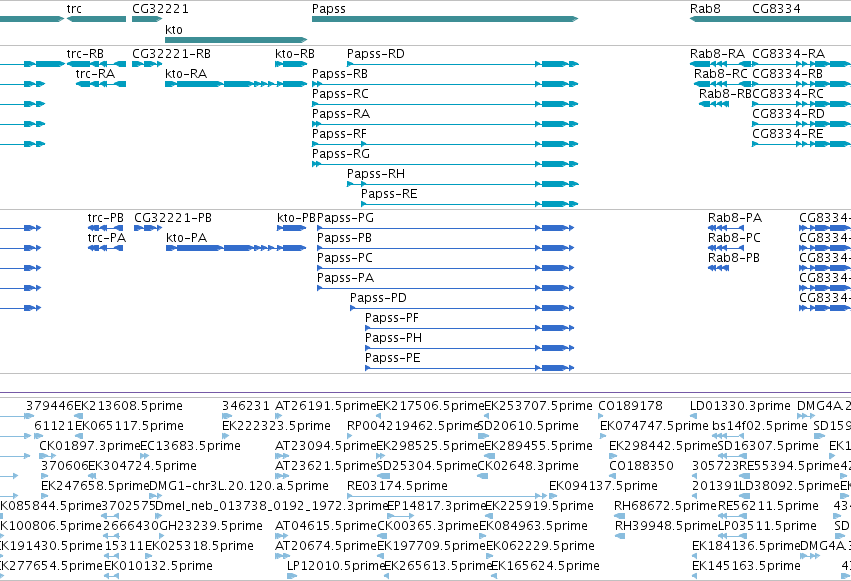Select protein label Rab8-PA
Viewport: 851px width, 581px height.
(735, 218)
